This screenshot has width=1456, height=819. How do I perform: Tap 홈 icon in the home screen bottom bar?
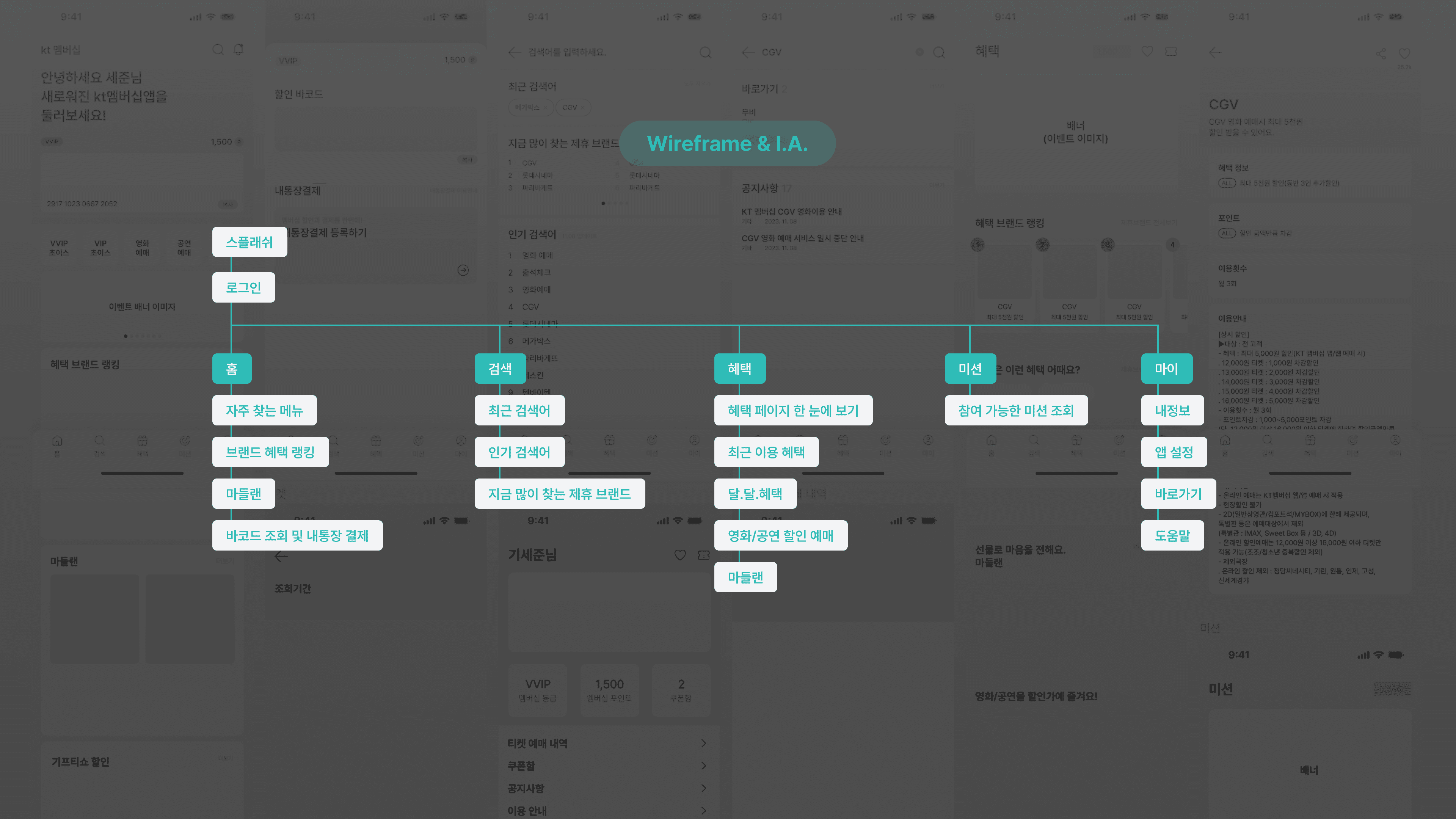[57, 445]
